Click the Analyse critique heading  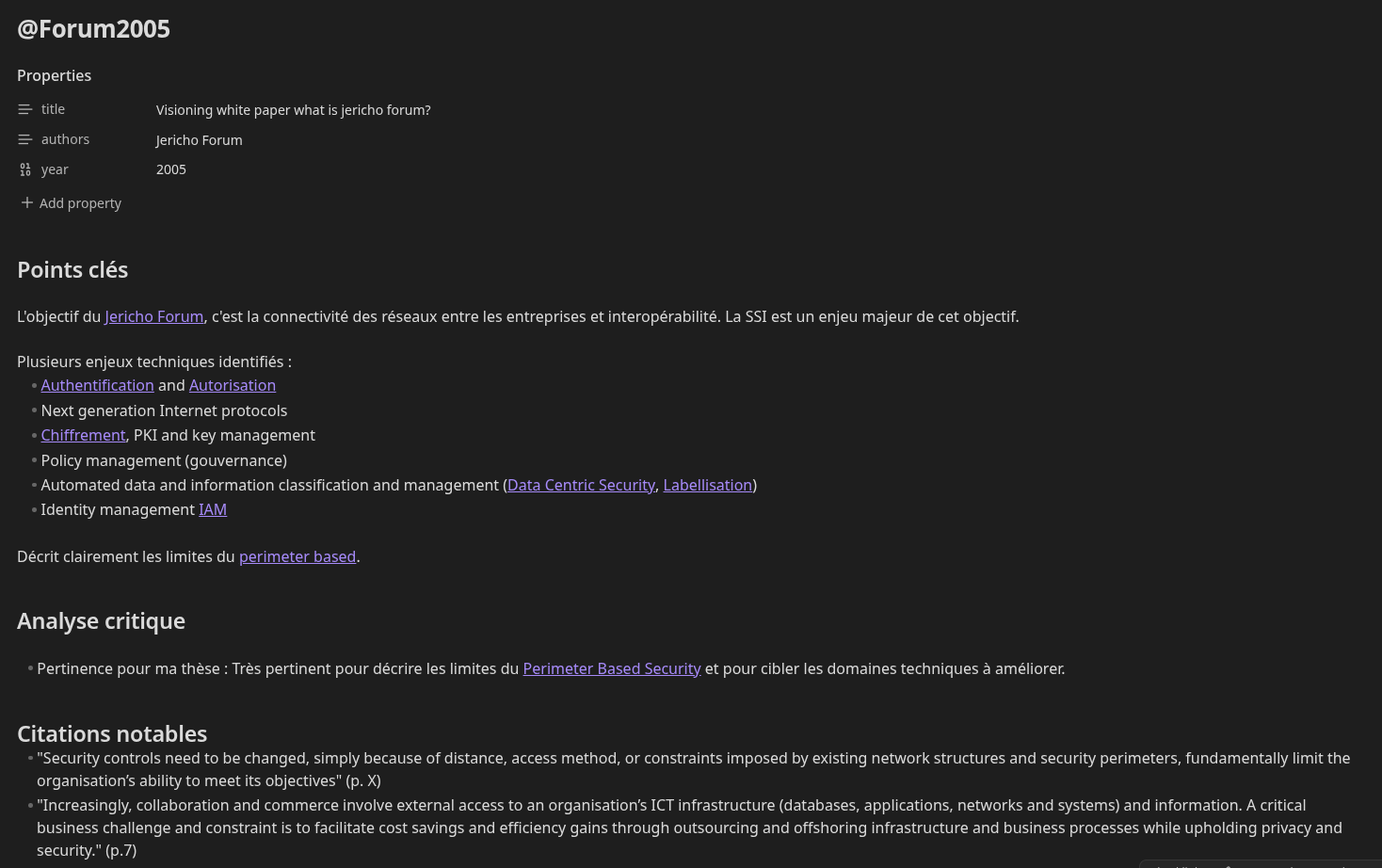coord(101,621)
